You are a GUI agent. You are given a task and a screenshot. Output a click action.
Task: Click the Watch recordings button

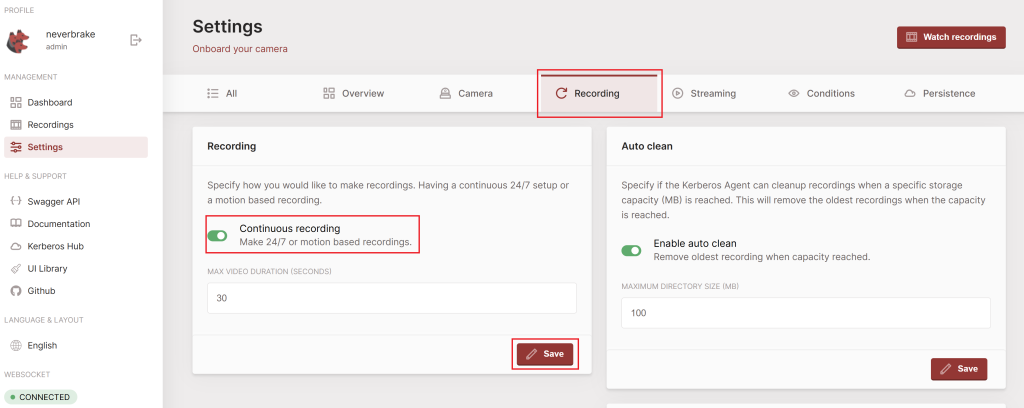[x=951, y=37]
